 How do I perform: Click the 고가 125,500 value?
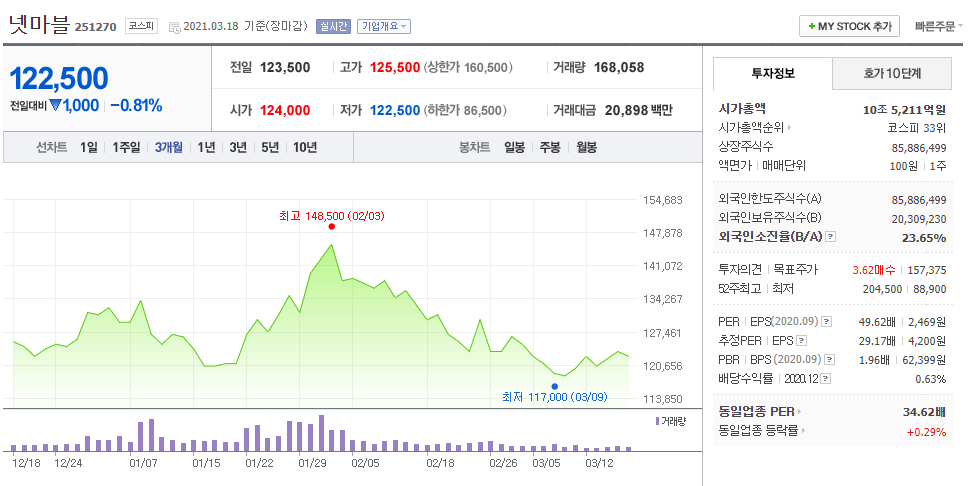(x=395, y=68)
